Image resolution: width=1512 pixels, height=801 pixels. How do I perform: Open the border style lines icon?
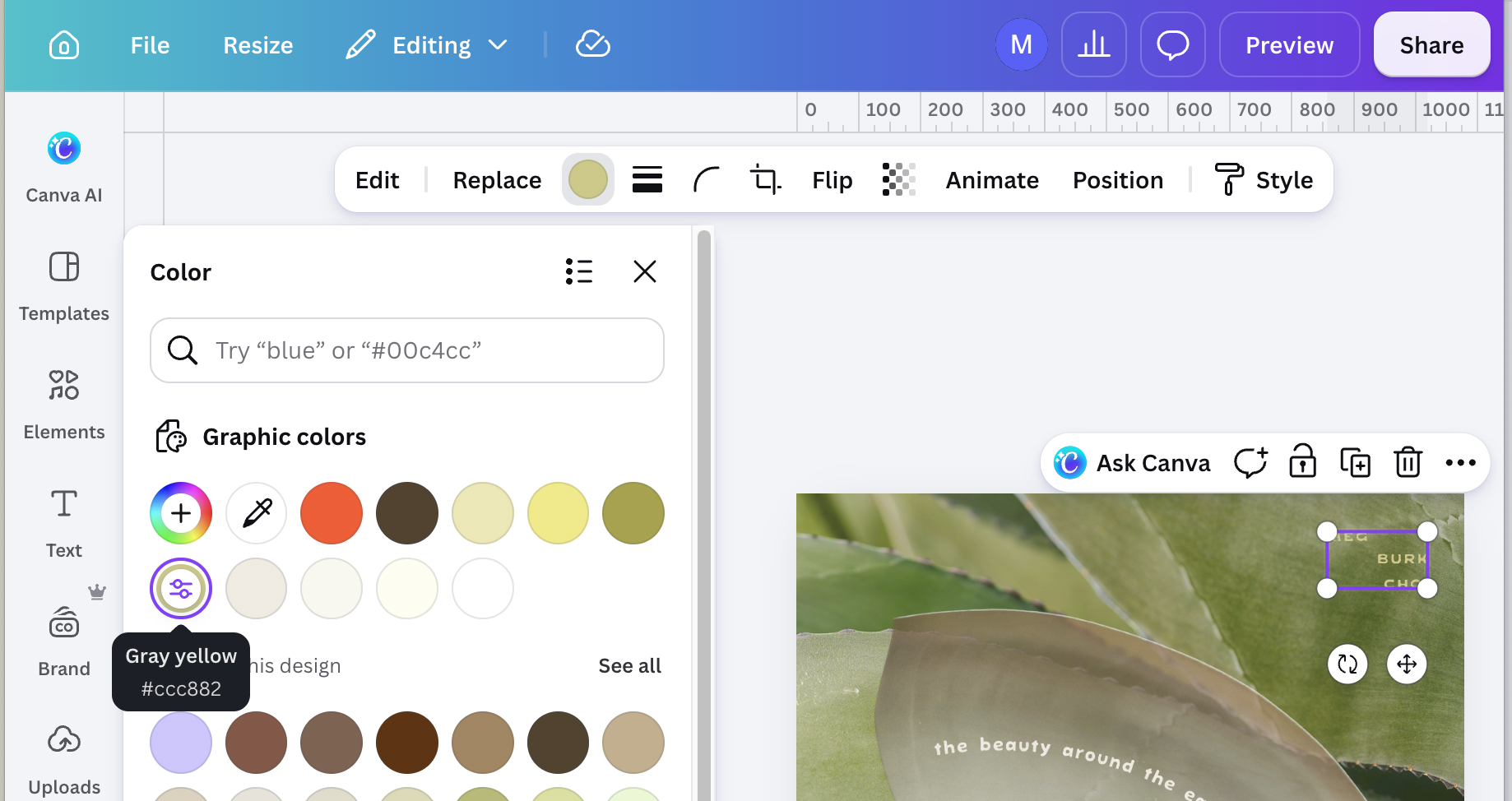[647, 179]
